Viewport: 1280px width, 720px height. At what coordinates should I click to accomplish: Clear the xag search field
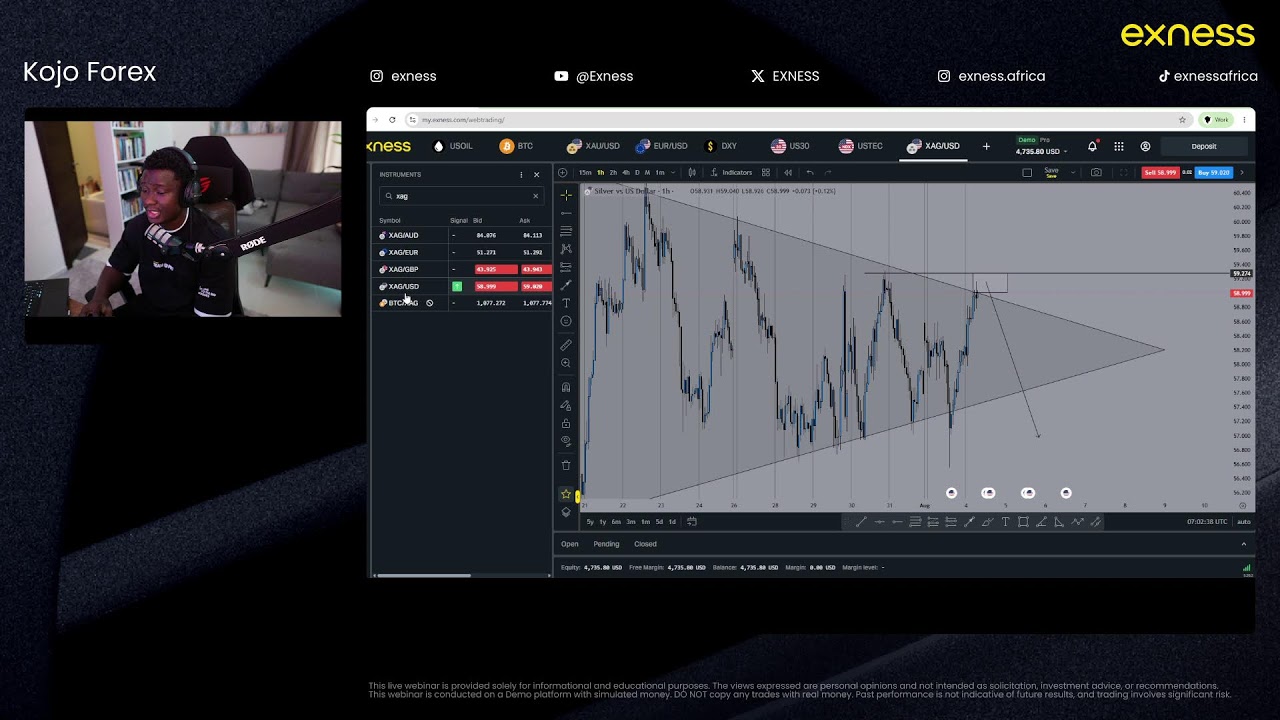535,196
